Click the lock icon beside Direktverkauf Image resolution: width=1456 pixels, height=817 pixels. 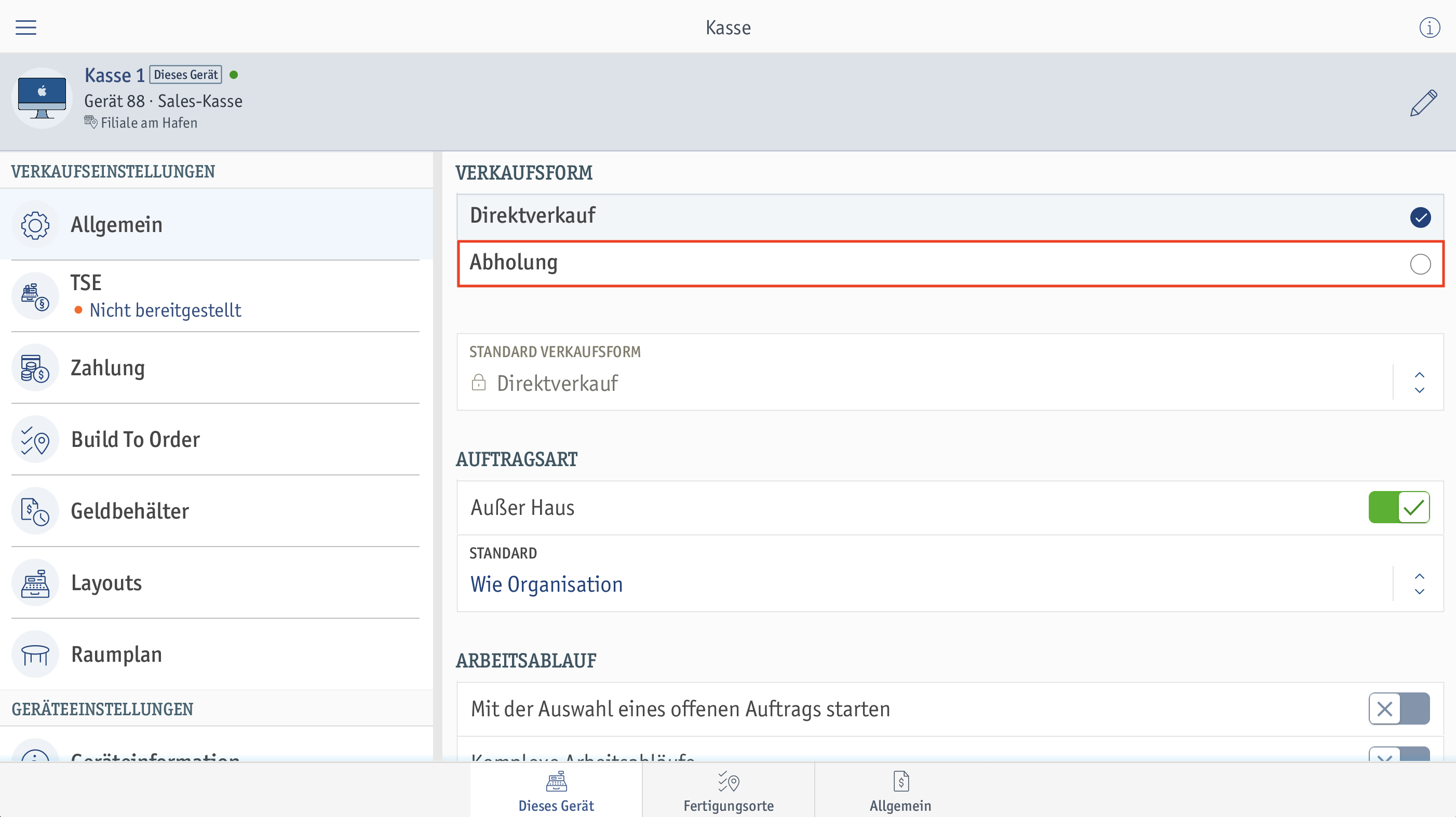(478, 383)
